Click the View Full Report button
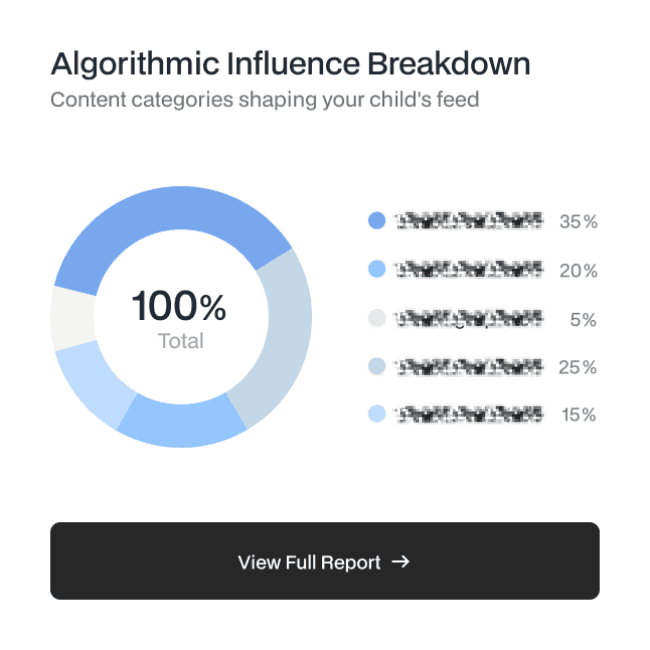The height and width of the screenshot is (650, 650). pos(324,561)
